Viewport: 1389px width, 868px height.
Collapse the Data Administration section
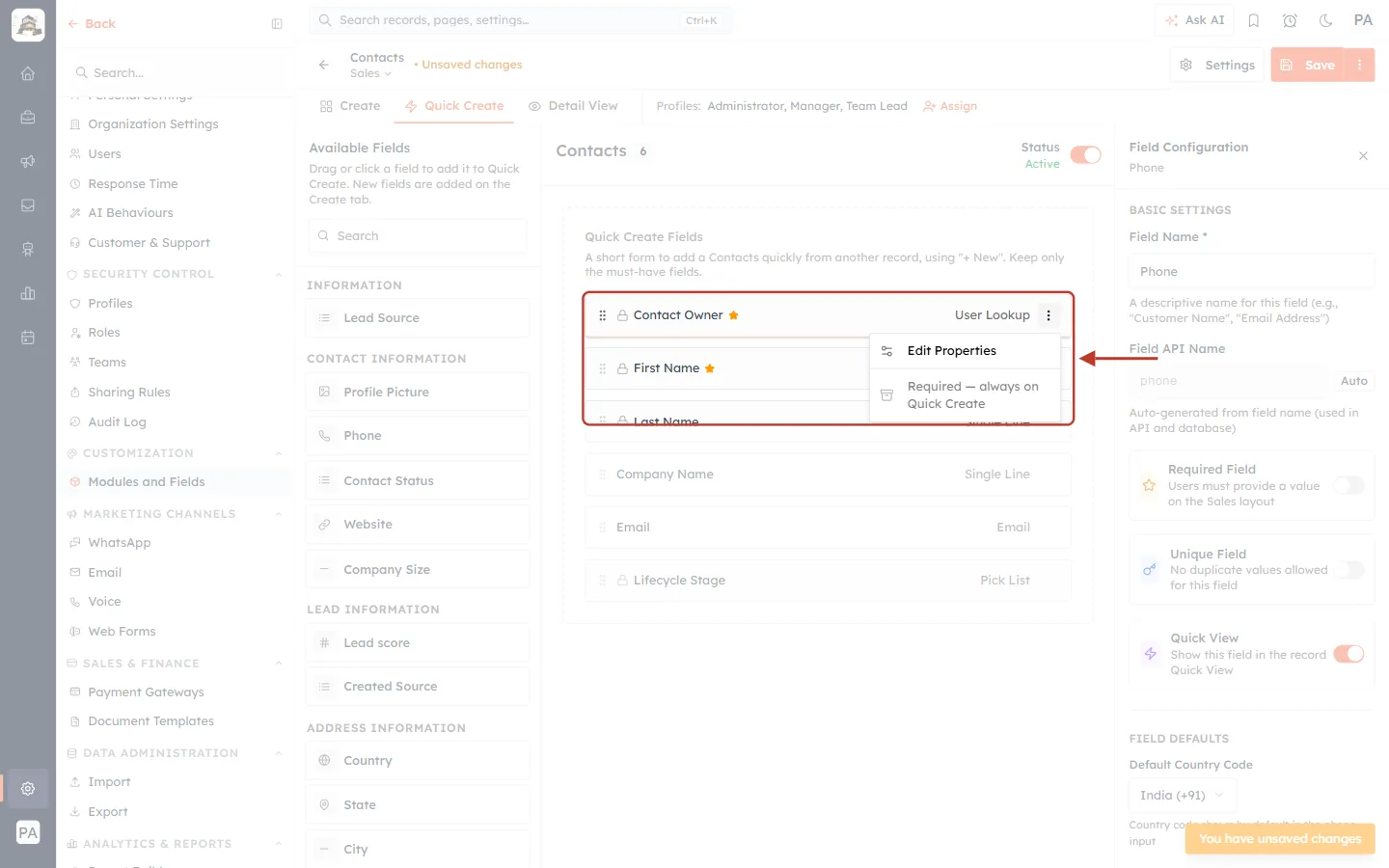(279, 753)
